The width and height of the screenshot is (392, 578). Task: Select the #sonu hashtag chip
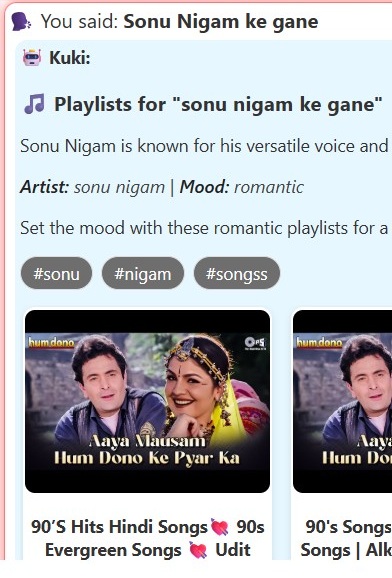56,274
